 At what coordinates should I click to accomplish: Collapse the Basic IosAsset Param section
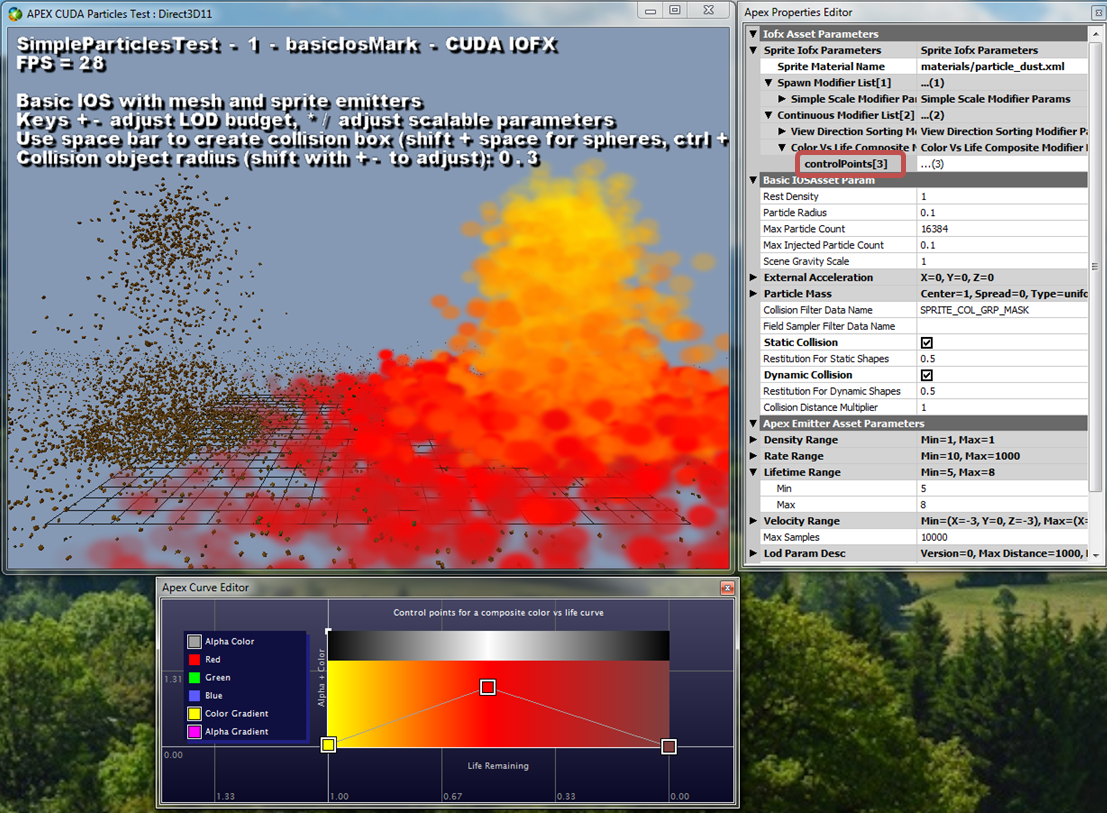[753, 180]
